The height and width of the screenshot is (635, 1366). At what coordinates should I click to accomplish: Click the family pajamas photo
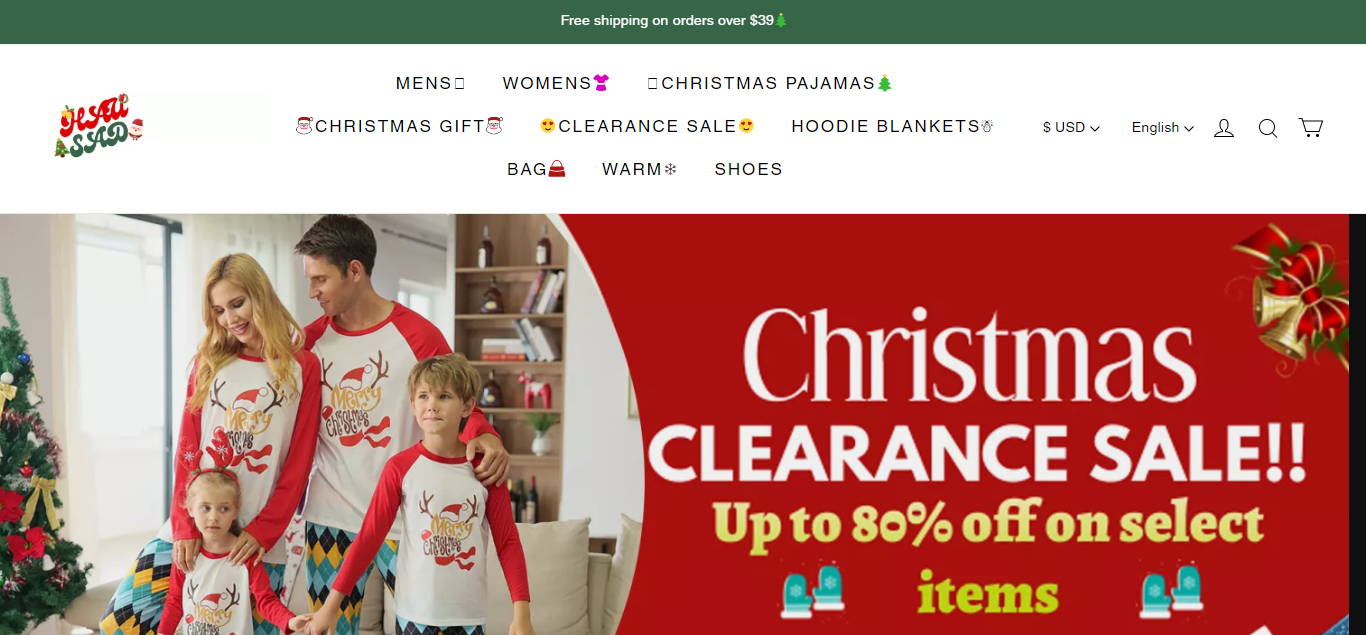(300, 424)
